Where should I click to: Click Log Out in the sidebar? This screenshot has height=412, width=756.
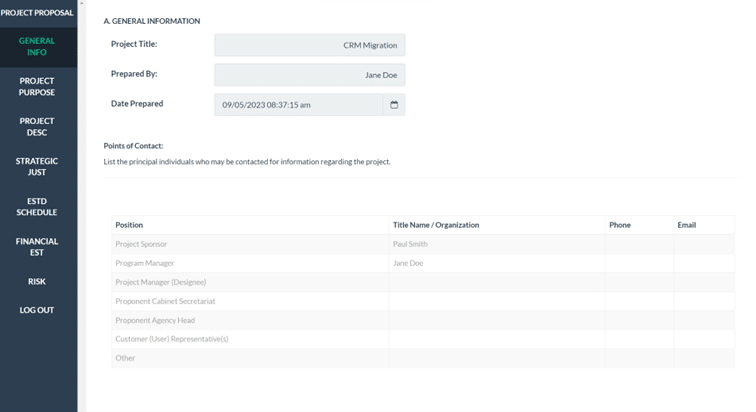tap(37, 310)
